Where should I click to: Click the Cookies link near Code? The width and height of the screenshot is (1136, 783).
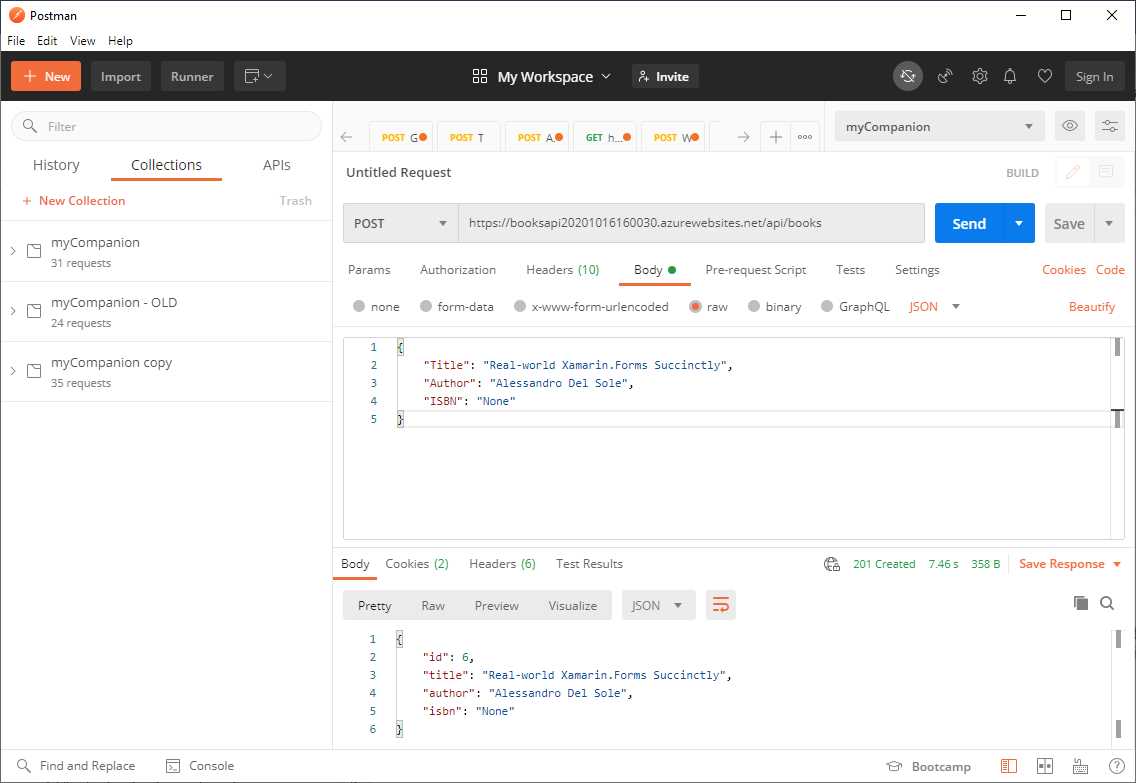(x=1063, y=269)
